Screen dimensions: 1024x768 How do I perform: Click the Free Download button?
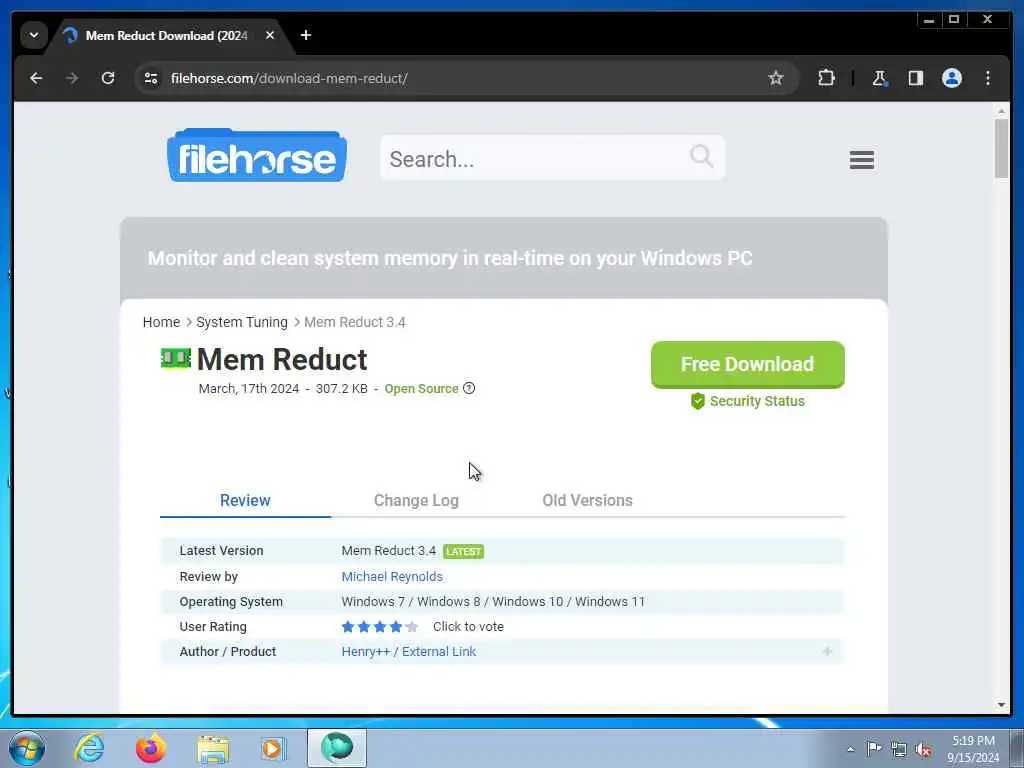747,364
